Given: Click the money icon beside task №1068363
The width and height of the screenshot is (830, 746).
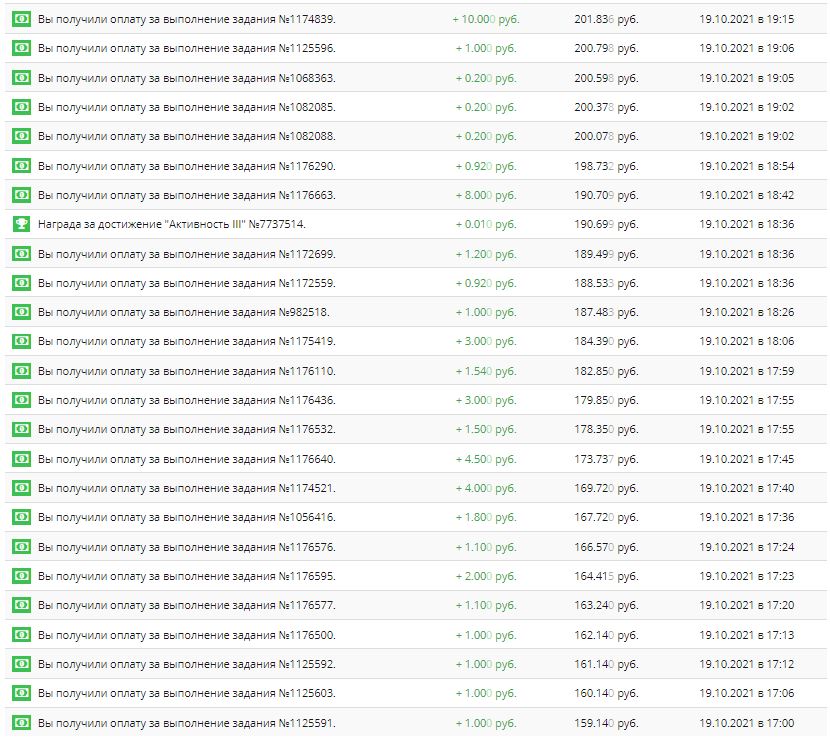Looking at the screenshot, I should [x=22, y=78].
